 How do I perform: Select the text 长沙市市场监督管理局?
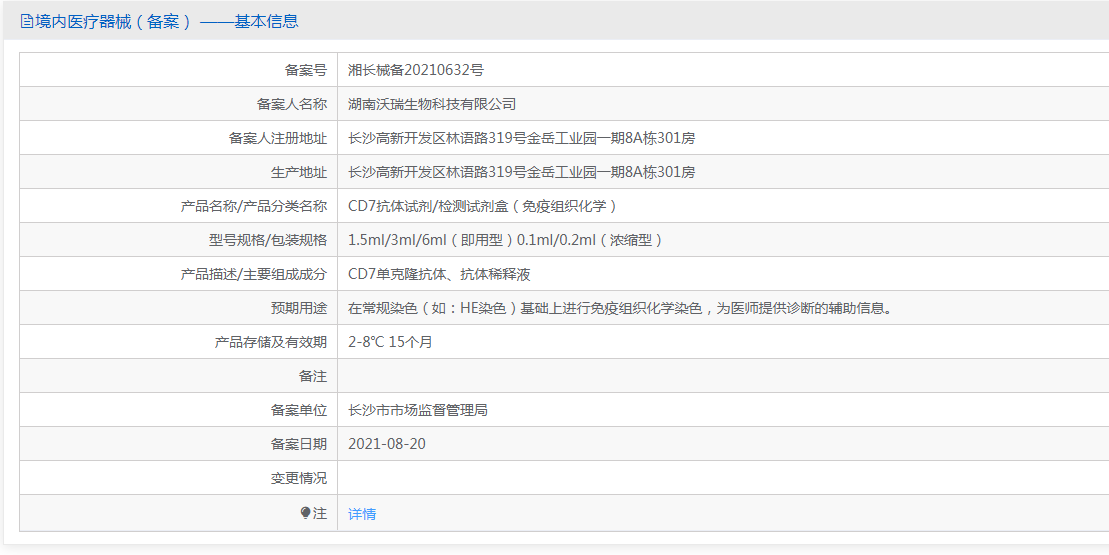click(x=418, y=410)
